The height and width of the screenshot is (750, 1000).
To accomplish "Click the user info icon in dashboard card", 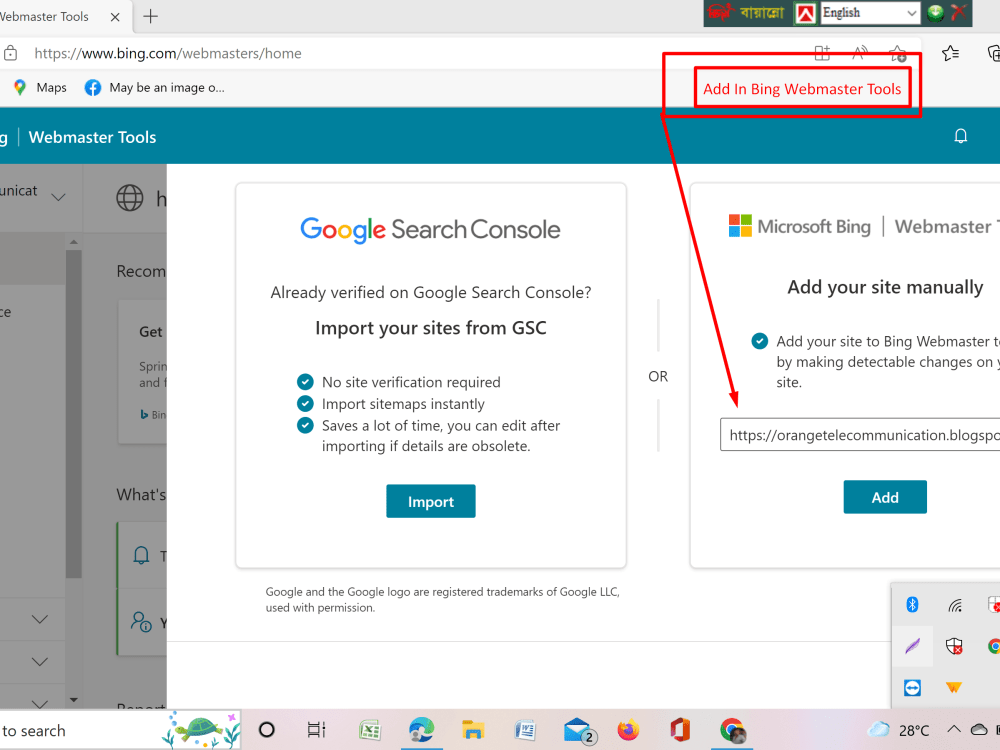I will pyautogui.click(x=141, y=622).
